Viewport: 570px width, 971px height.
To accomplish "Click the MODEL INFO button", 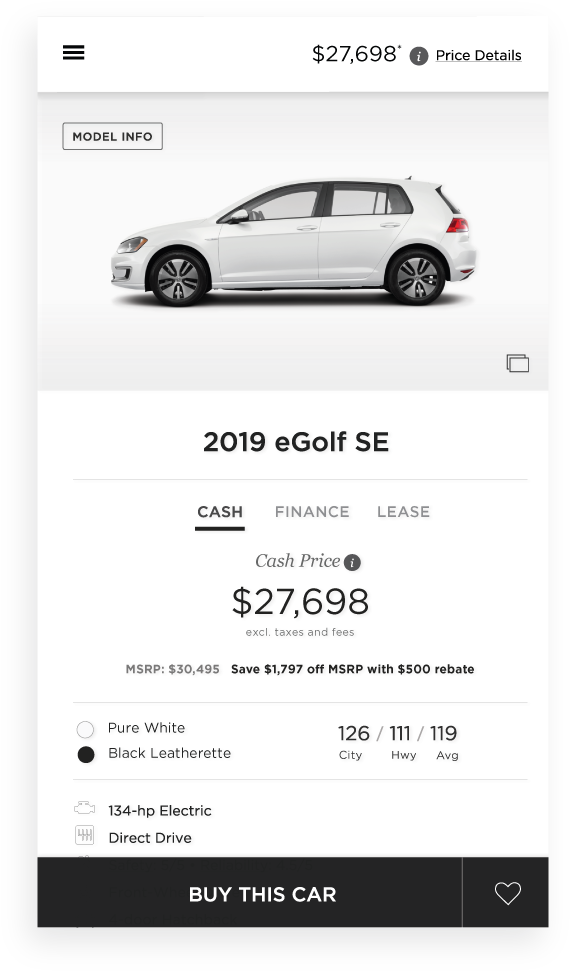I will click(x=112, y=136).
